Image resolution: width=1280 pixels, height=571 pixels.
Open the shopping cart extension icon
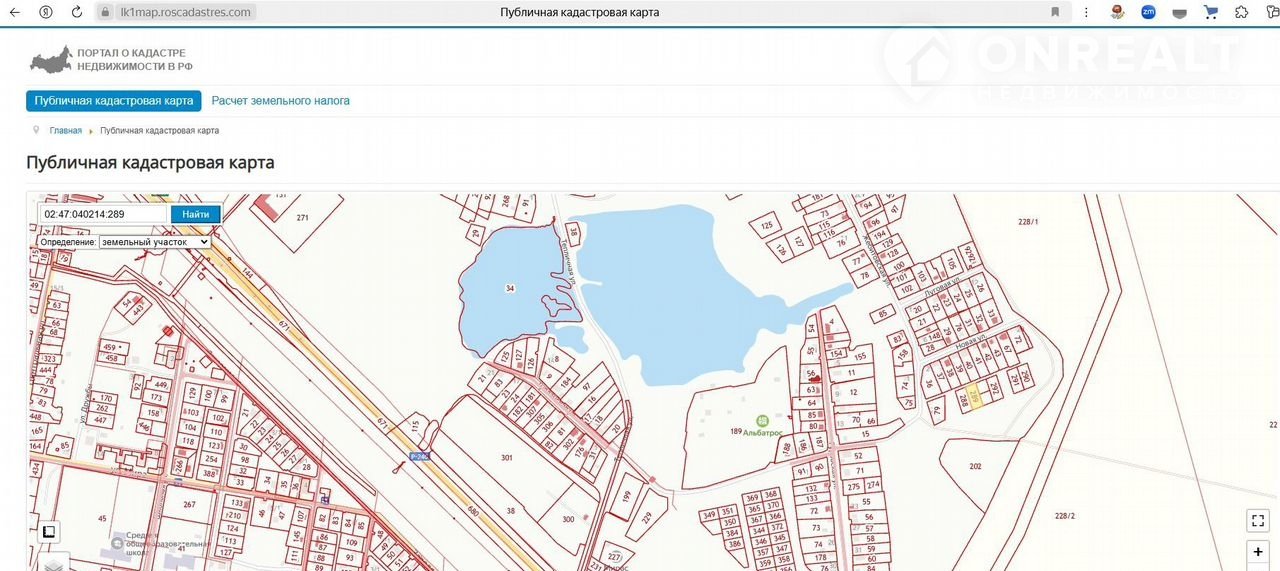tap(1211, 12)
